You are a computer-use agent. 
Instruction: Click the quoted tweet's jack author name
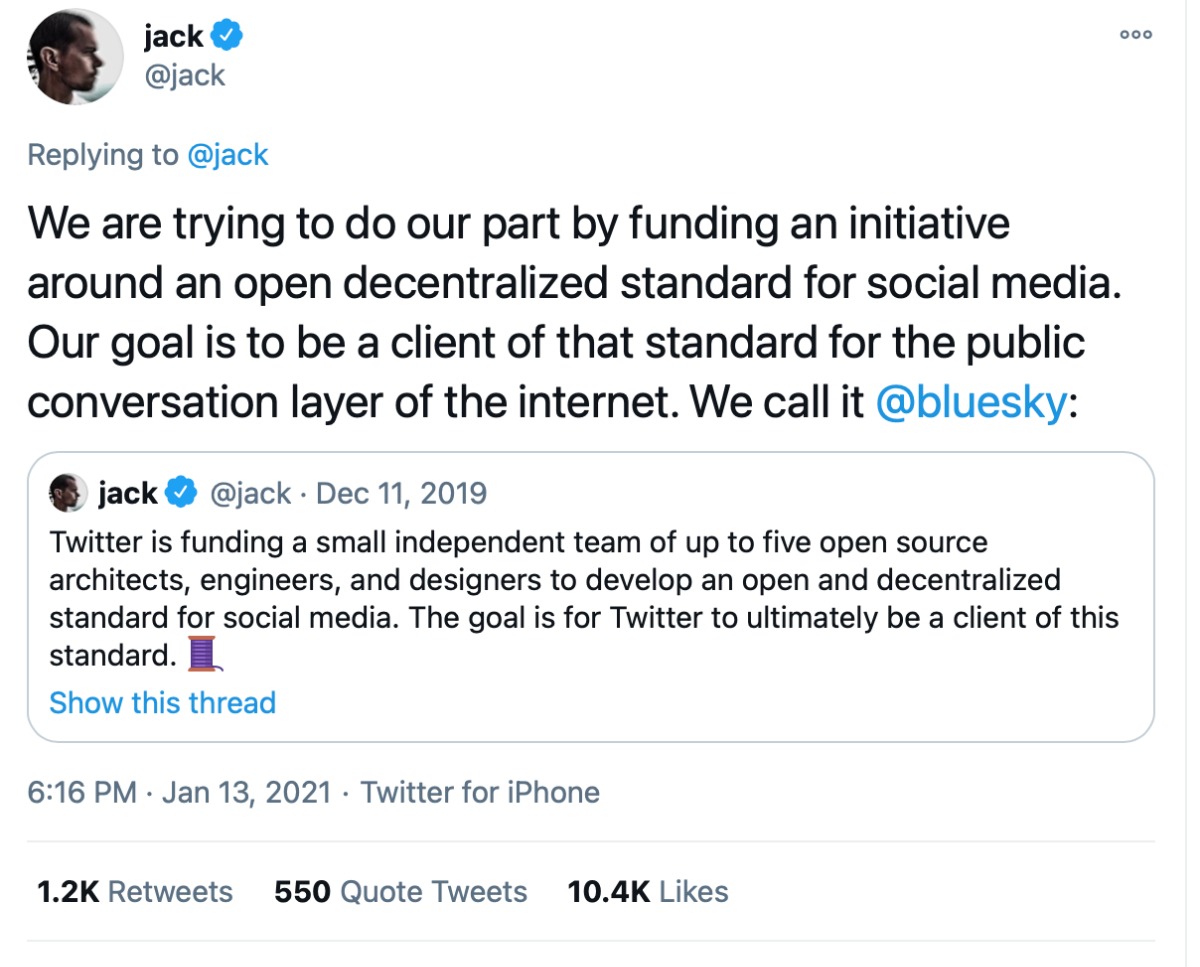point(128,493)
